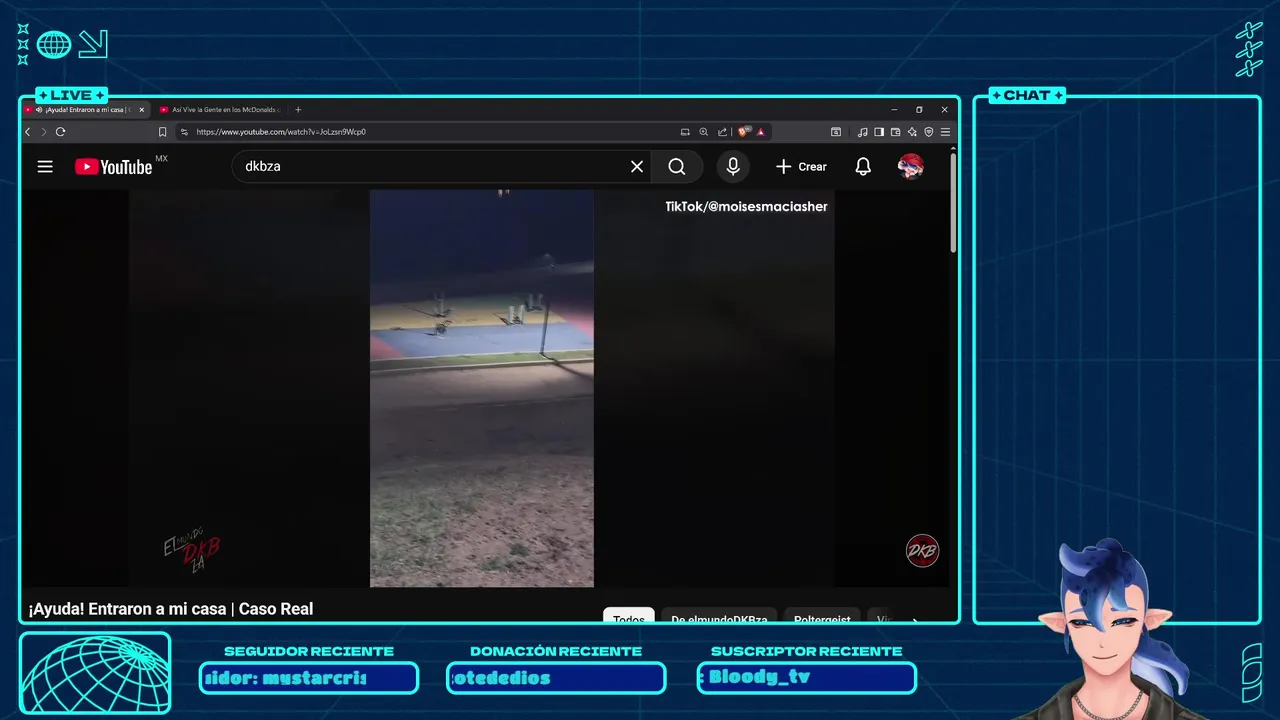Open the Brave Wallet icon
This screenshot has height=720, width=1280.
896,132
